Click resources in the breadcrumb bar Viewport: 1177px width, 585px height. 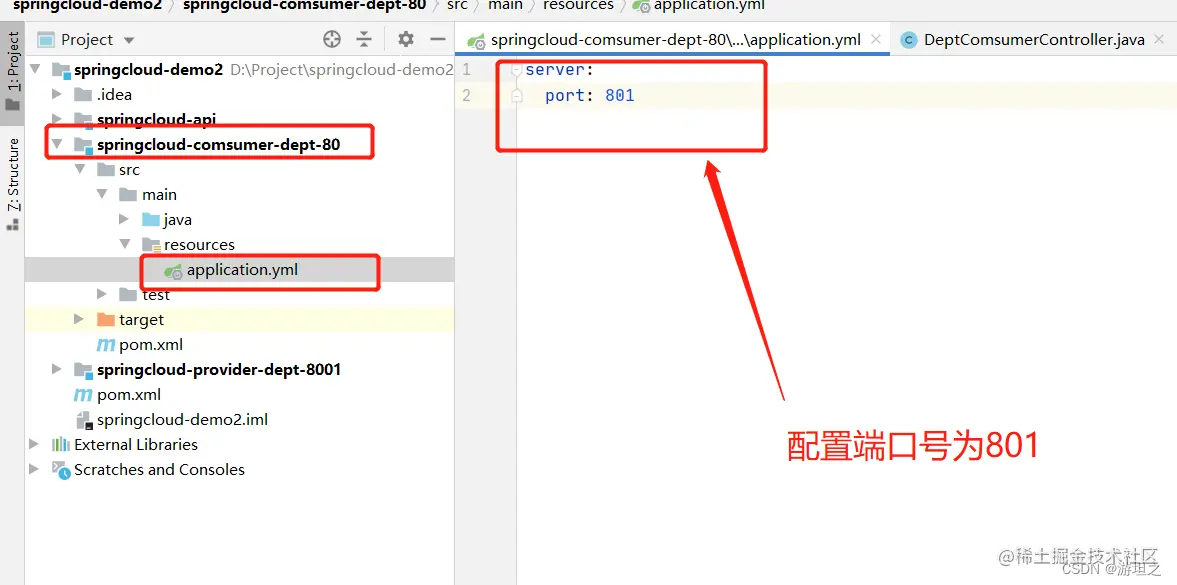[x=578, y=5]
